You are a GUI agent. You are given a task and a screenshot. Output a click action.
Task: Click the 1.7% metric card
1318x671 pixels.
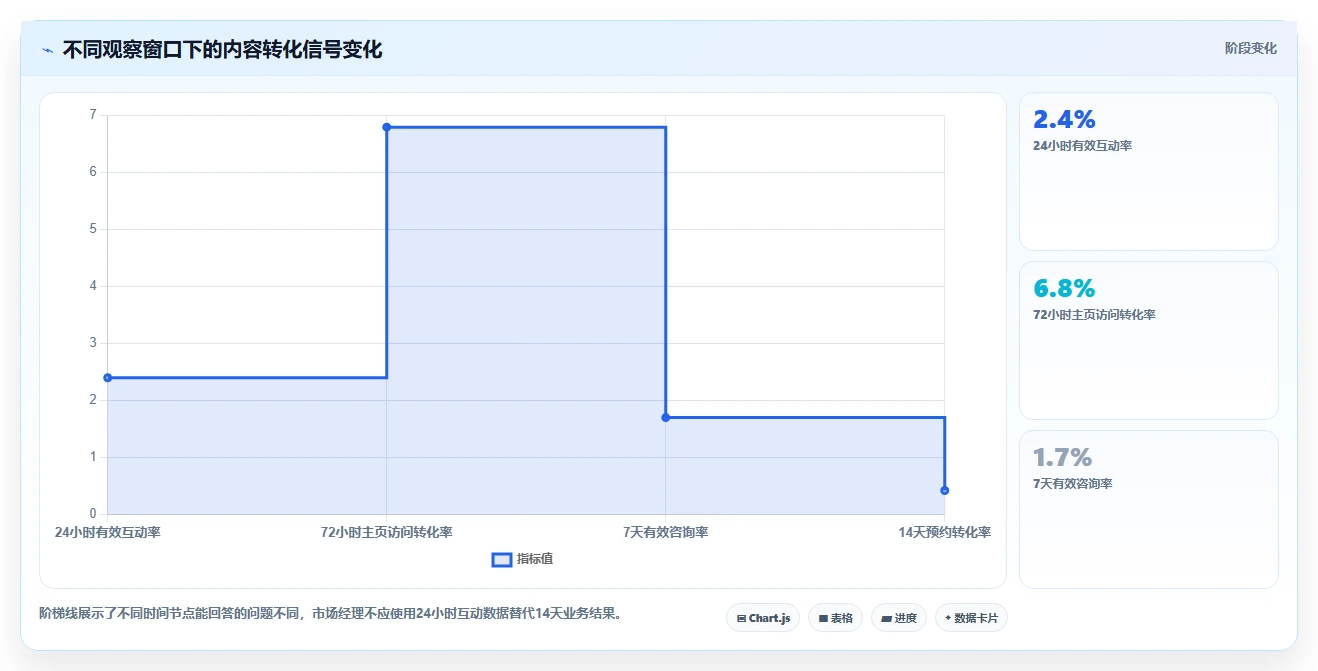tap(1148, 509)
